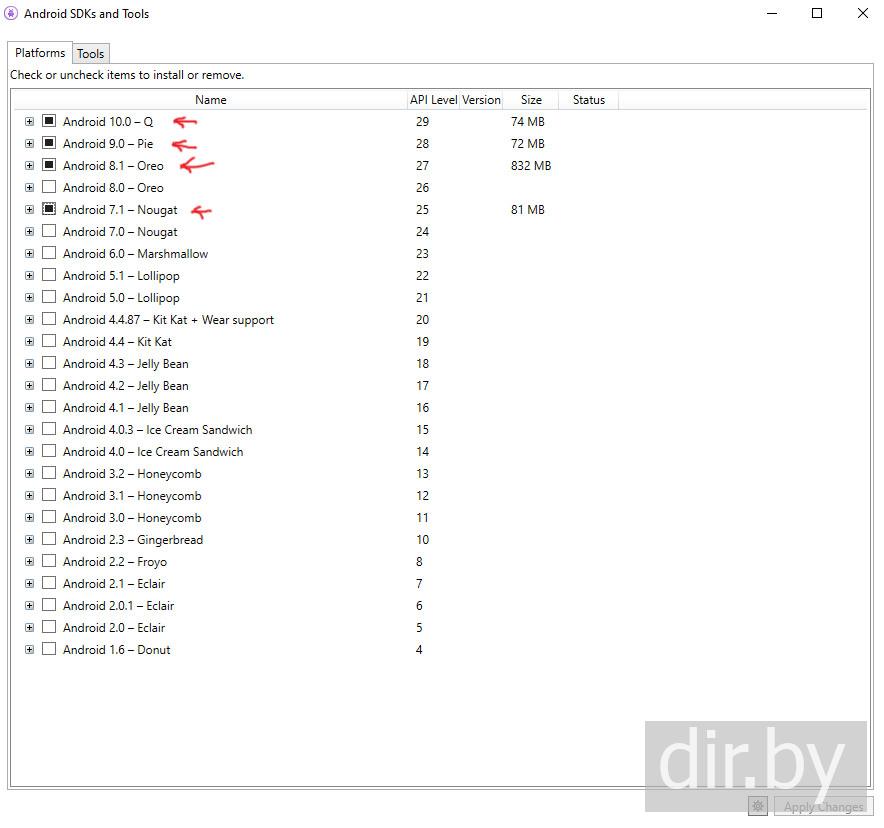Tick the Android 4.3 – Jelly Bean checkbox

coord(49,362)
